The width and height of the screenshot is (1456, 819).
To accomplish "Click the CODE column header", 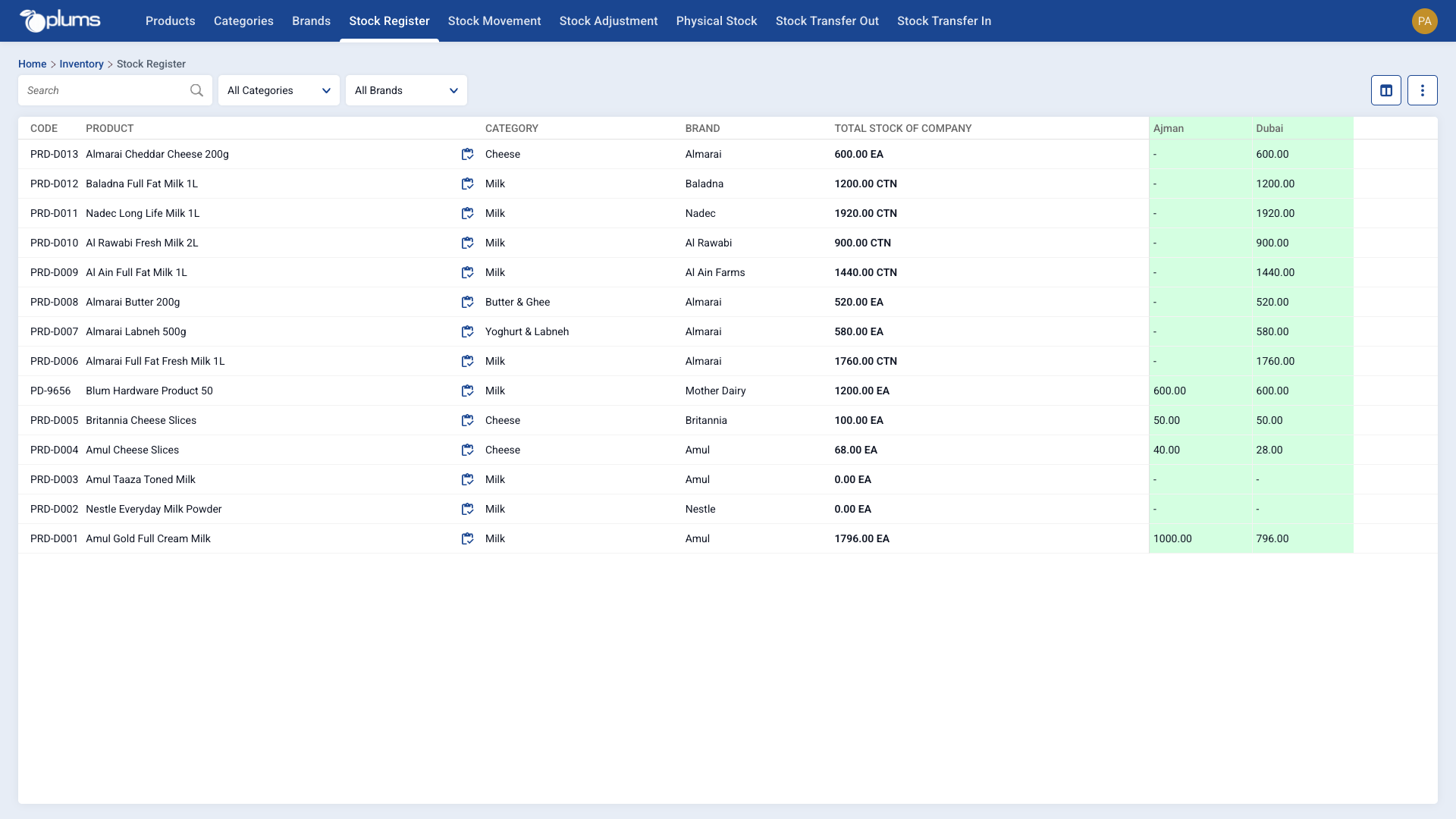I will coord(44,128).
